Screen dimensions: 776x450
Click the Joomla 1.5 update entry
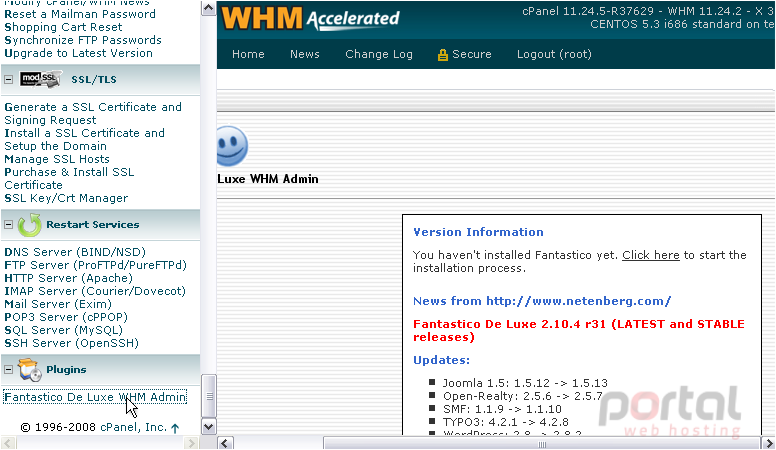click(x=525, y=383)
